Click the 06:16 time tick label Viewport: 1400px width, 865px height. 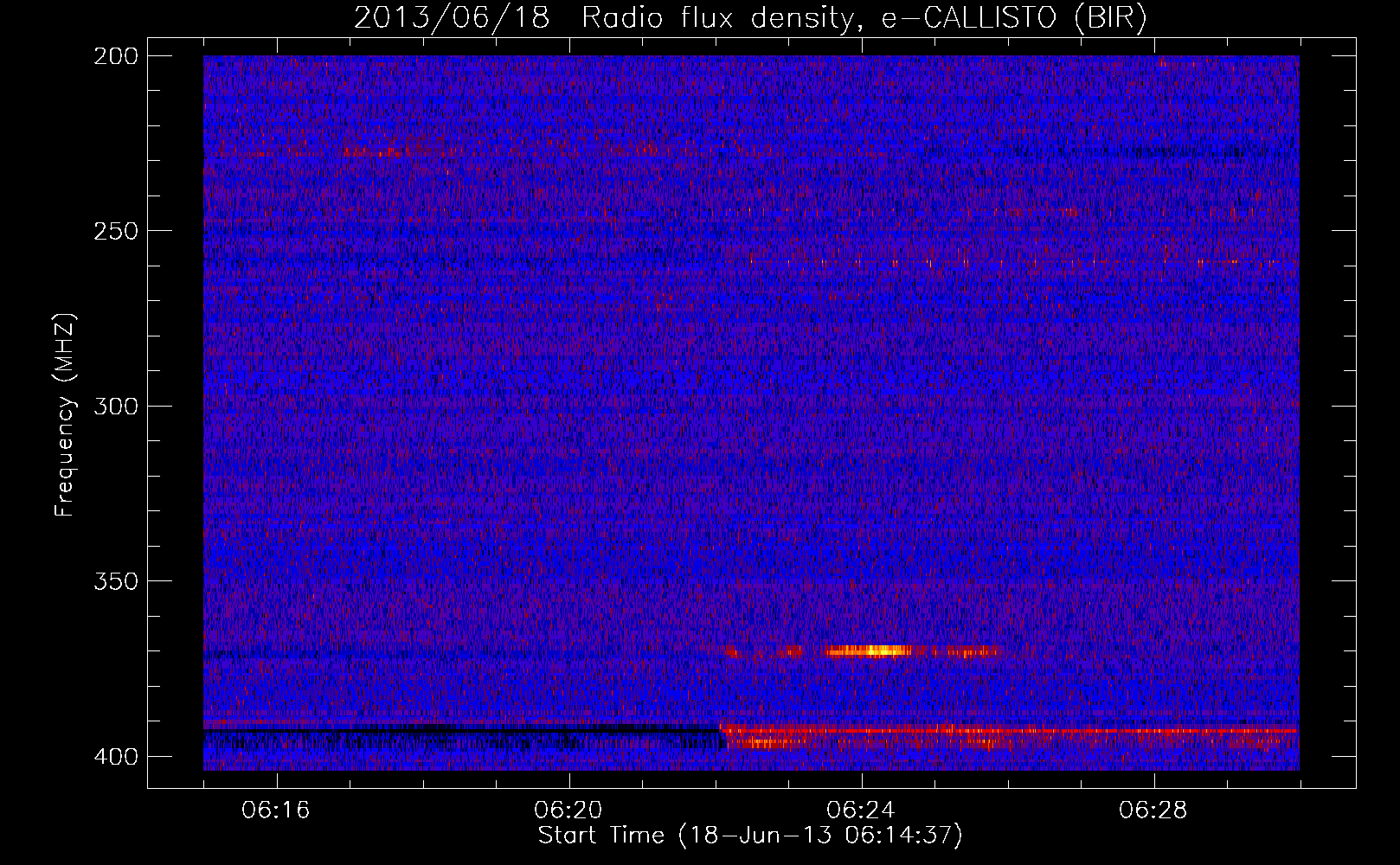tap(276, 811)
